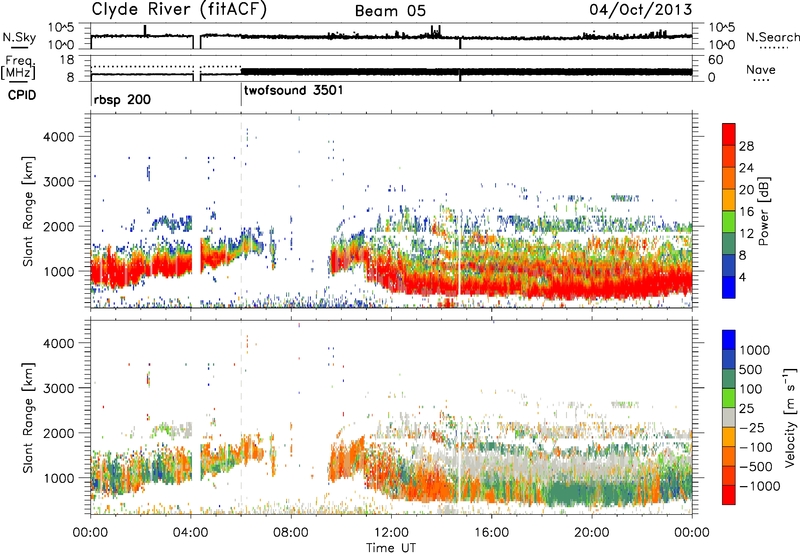Viewport: 800px width, 554px height.
Task: Click the vertical CPID marker line beside 'rbsp 200'
Action: 91,93
